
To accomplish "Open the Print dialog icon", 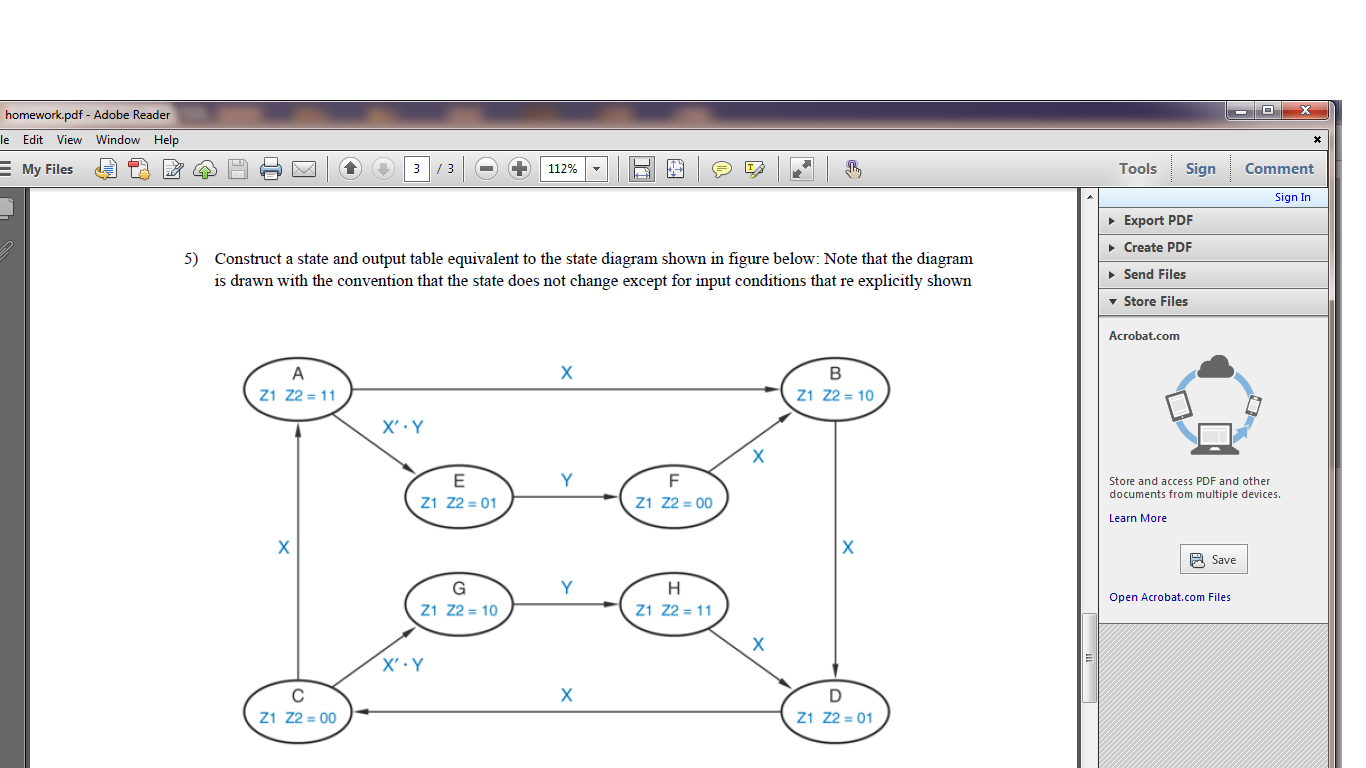I will (x=269, y=168).
